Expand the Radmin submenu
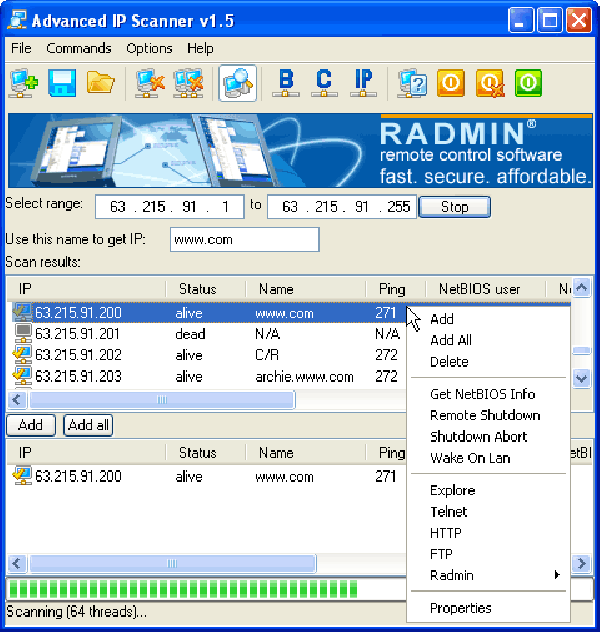 pos(488,575)
